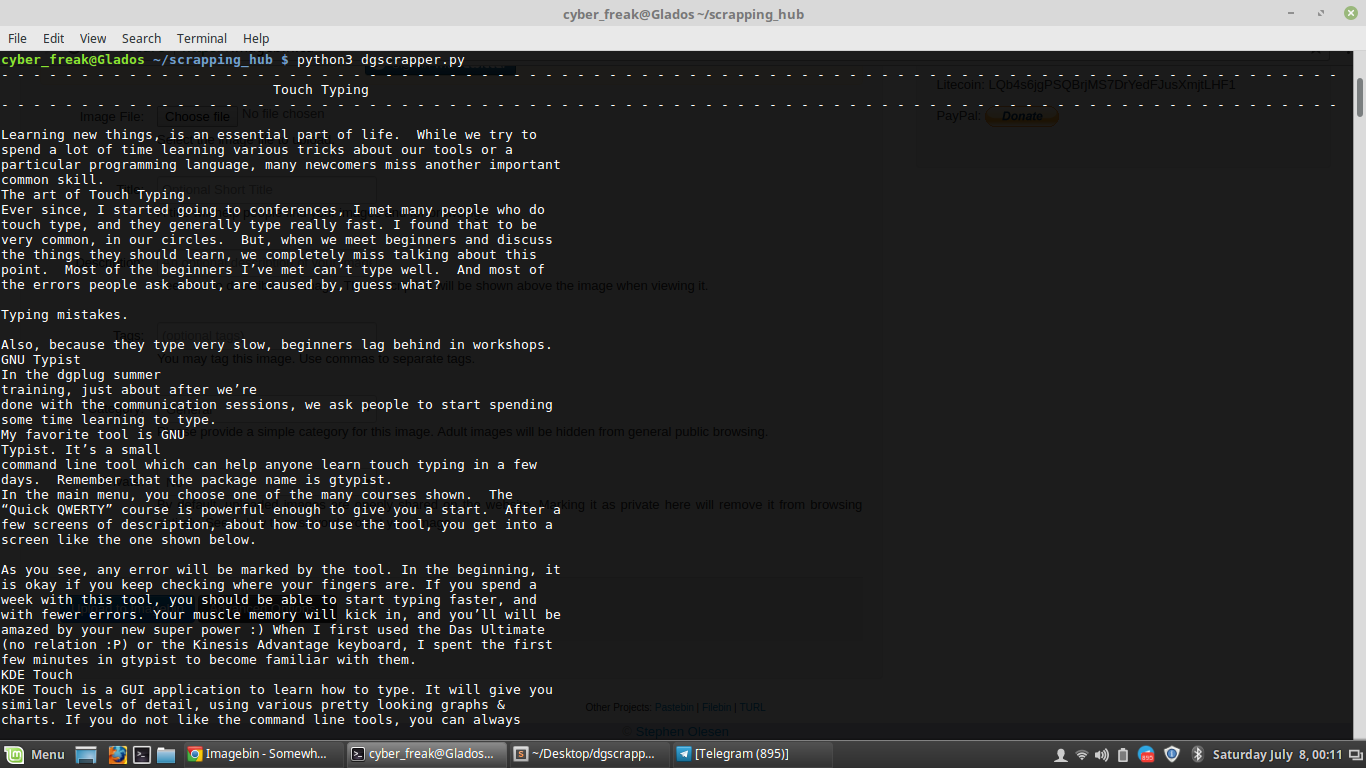The image size is (1366, 768).
Task: Open the Help menu in terminal
Action: click(x=256, y=38)
